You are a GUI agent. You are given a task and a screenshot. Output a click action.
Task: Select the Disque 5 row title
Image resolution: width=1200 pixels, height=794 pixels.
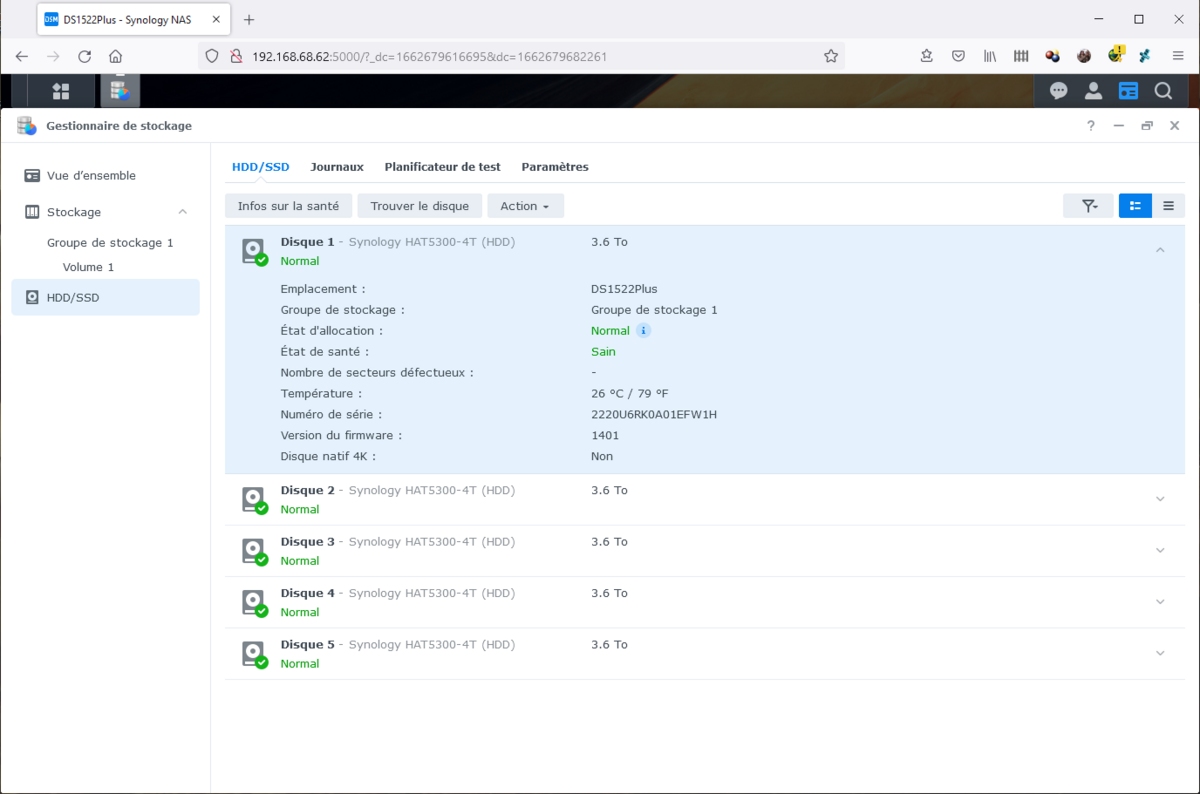pyautogui.click(x=308, y=645)
